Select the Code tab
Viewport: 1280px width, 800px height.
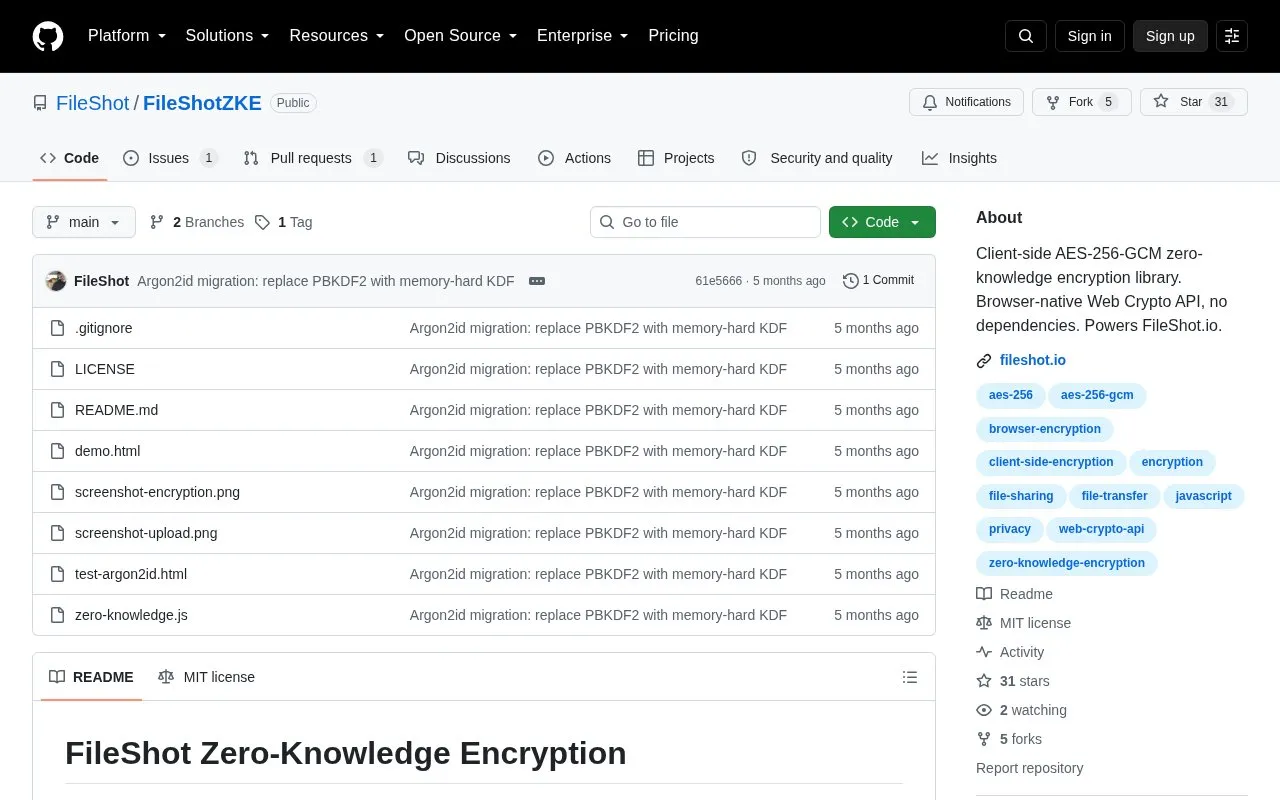pos(69,158)
